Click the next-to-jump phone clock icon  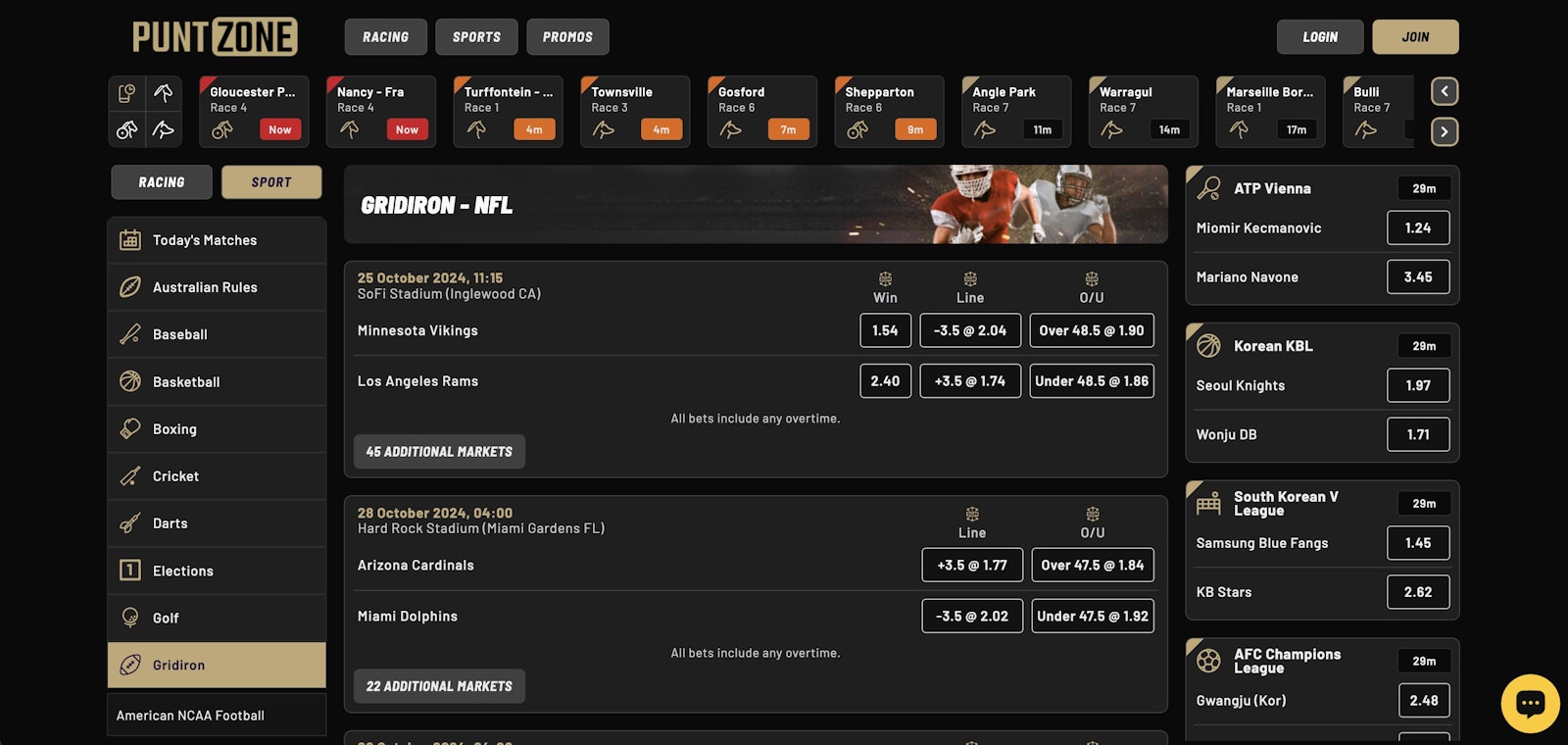click(127, 93)
